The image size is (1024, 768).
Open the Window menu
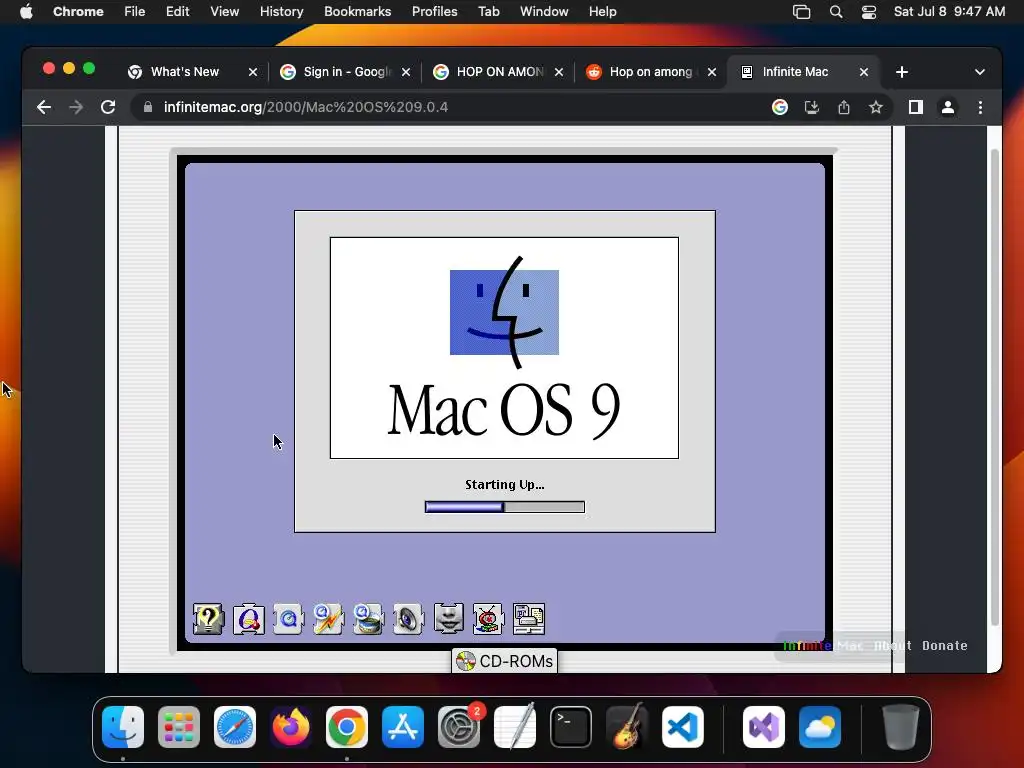tap(544, 12)
